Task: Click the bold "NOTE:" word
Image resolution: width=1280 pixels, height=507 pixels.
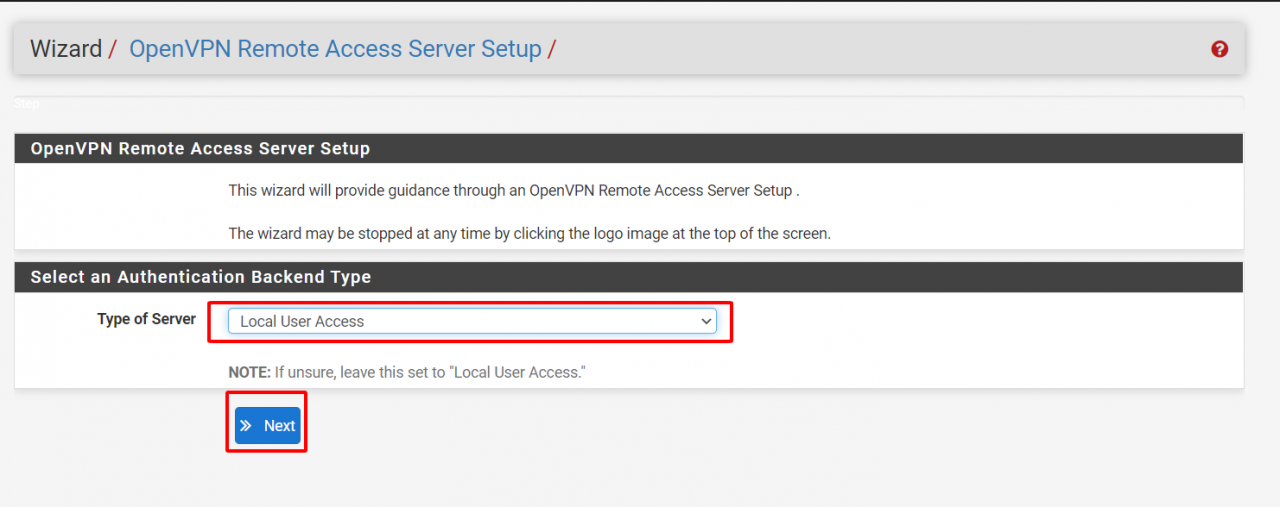Action: [x=249, y=372]
